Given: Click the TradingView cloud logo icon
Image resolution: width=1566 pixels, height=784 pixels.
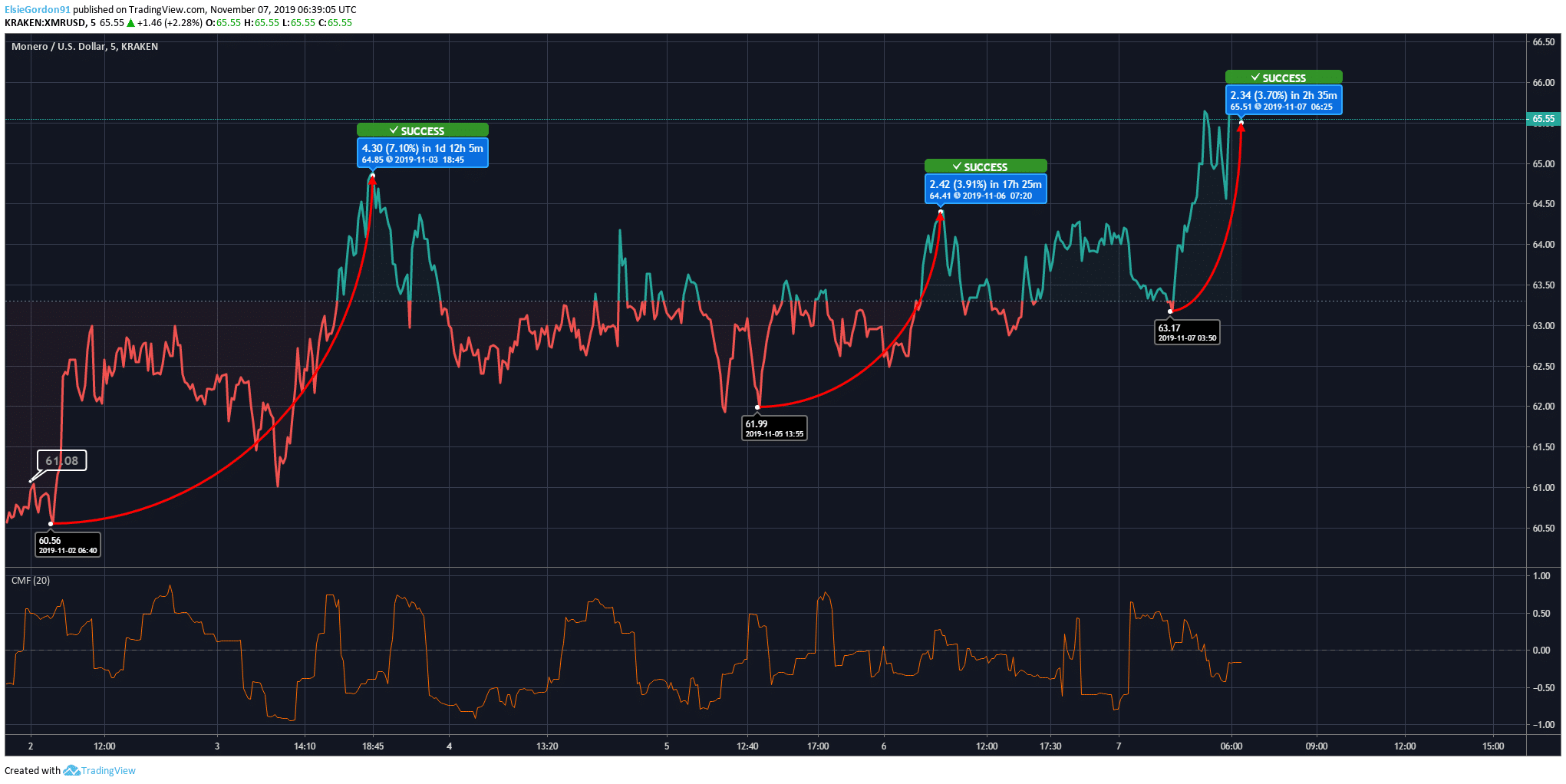Looking at the screenshot, I should (x=71, y=770).
